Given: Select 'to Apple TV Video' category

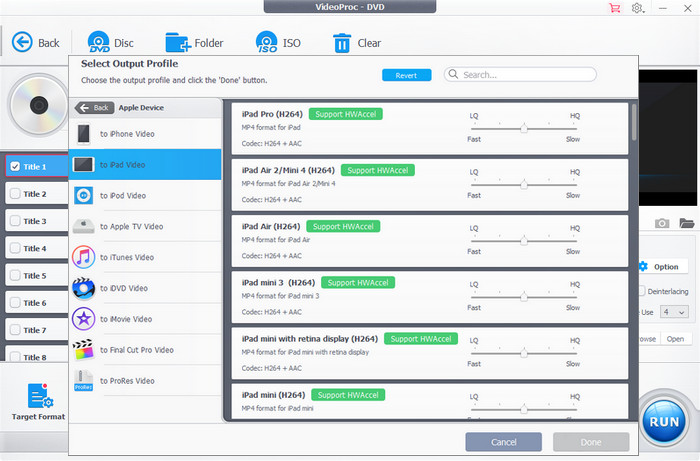Looking at the screenshot, I should (145, 226).
